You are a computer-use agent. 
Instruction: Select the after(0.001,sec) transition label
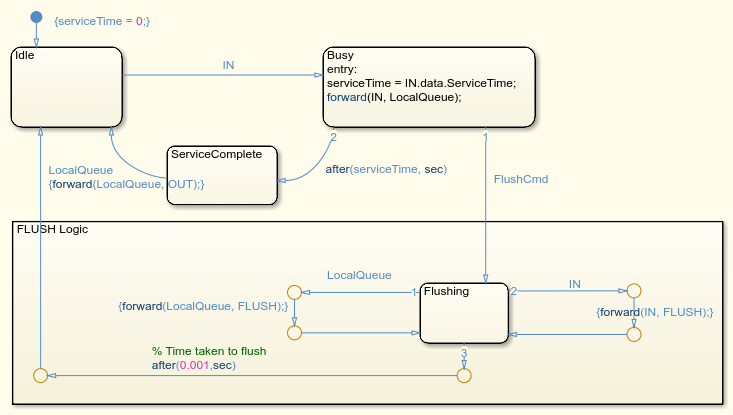(194, 365)
